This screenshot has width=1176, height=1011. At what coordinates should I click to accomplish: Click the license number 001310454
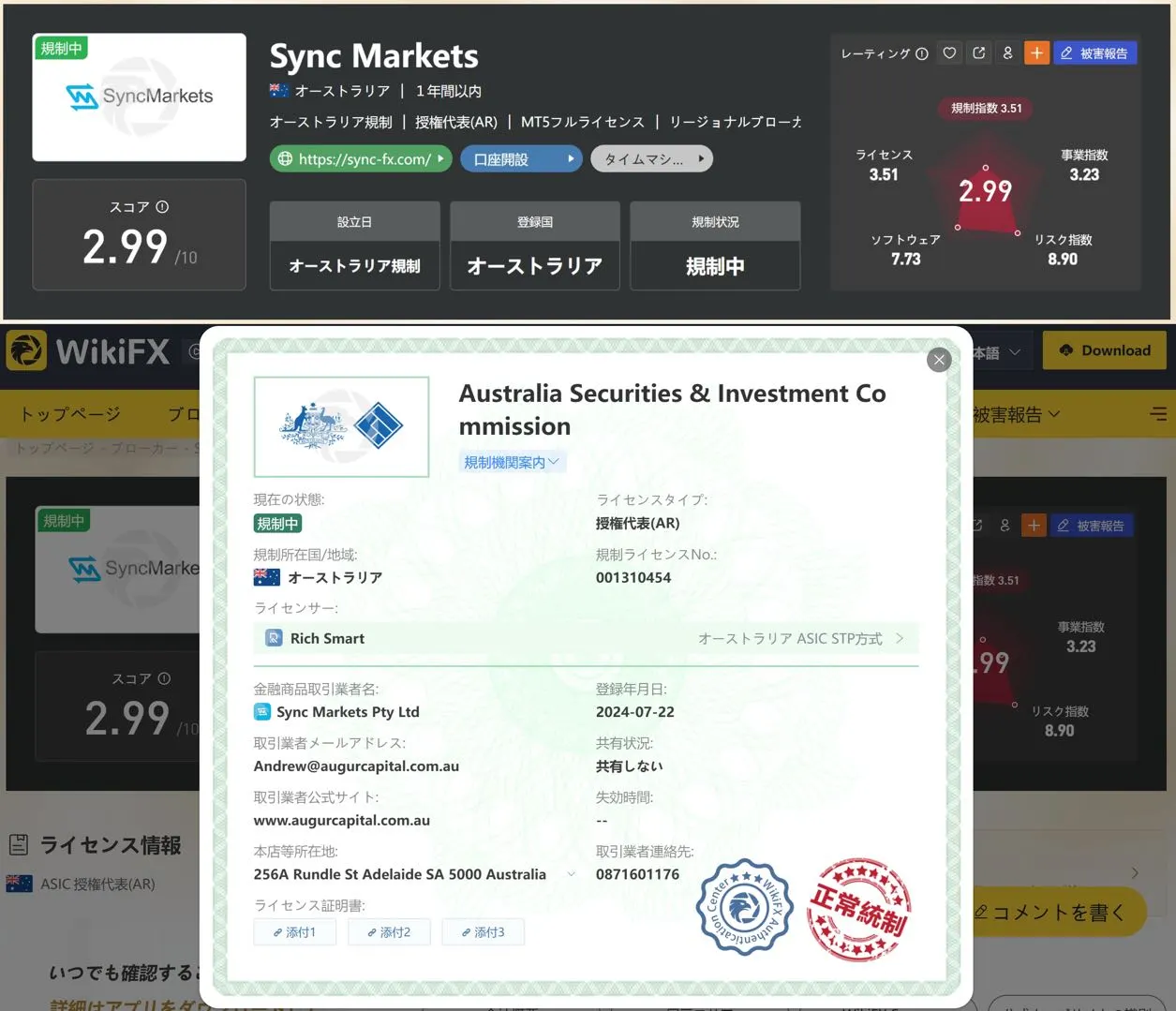633,577
